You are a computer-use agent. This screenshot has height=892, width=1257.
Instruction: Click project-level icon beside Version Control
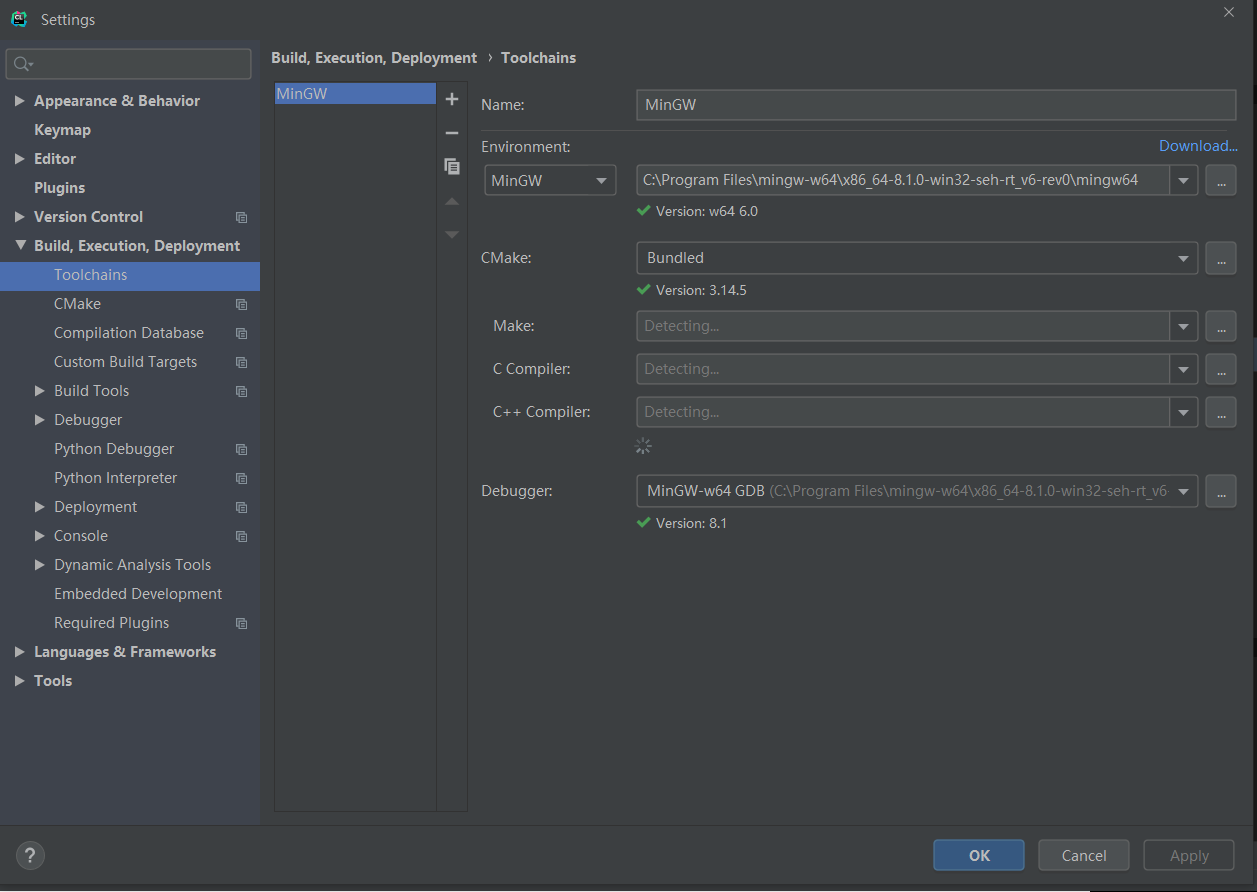click(241, 217)
